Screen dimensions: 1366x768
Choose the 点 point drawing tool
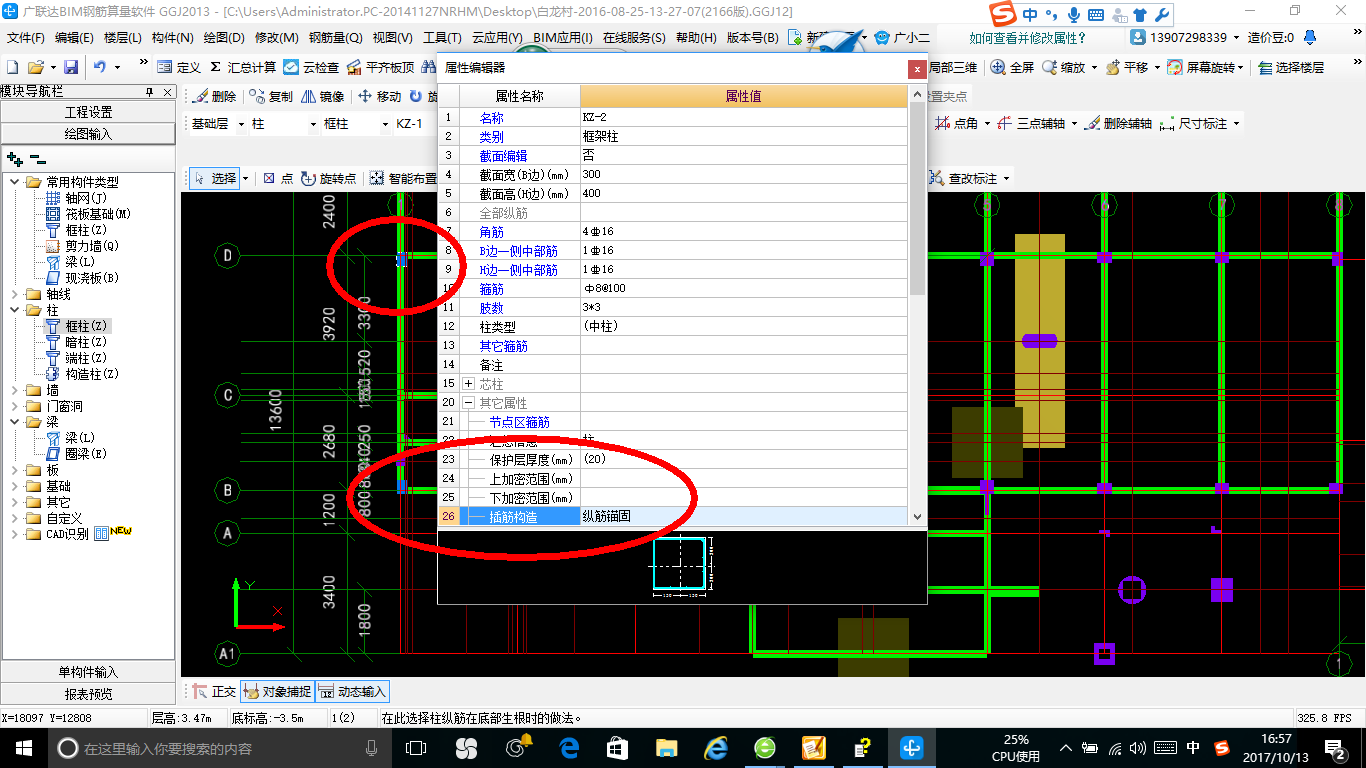278,178
